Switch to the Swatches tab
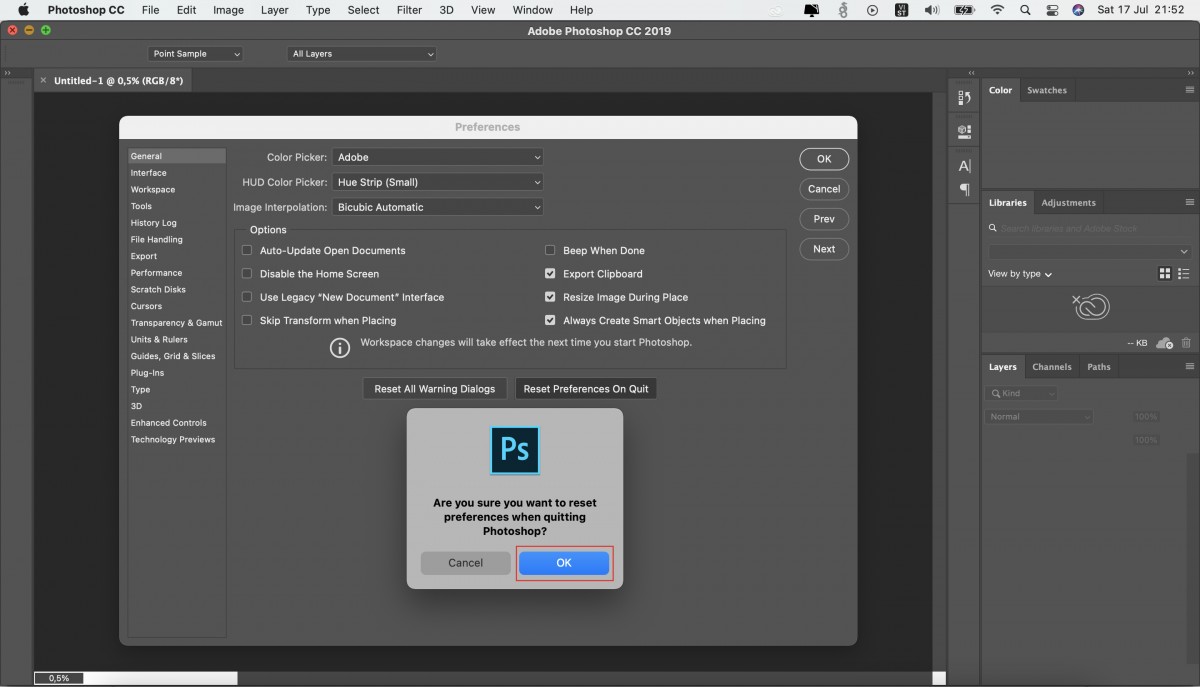This screenshot has height=687, width=1200. (1047, 90)
